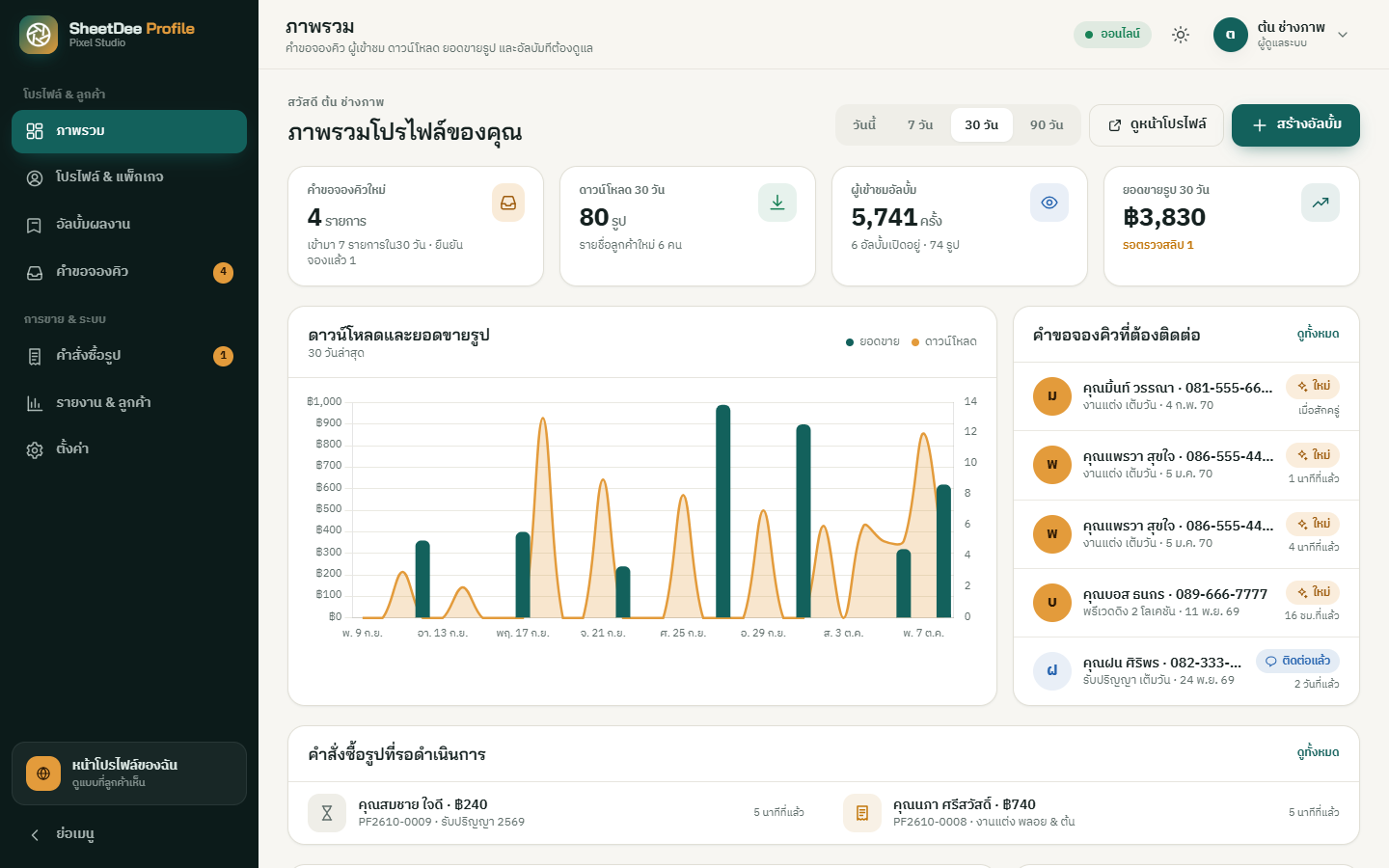The width and height of the screenshot is (1389, 868).
Task: Collapse the sidebar with ย่อเมนู
Action: pos(129,834)
